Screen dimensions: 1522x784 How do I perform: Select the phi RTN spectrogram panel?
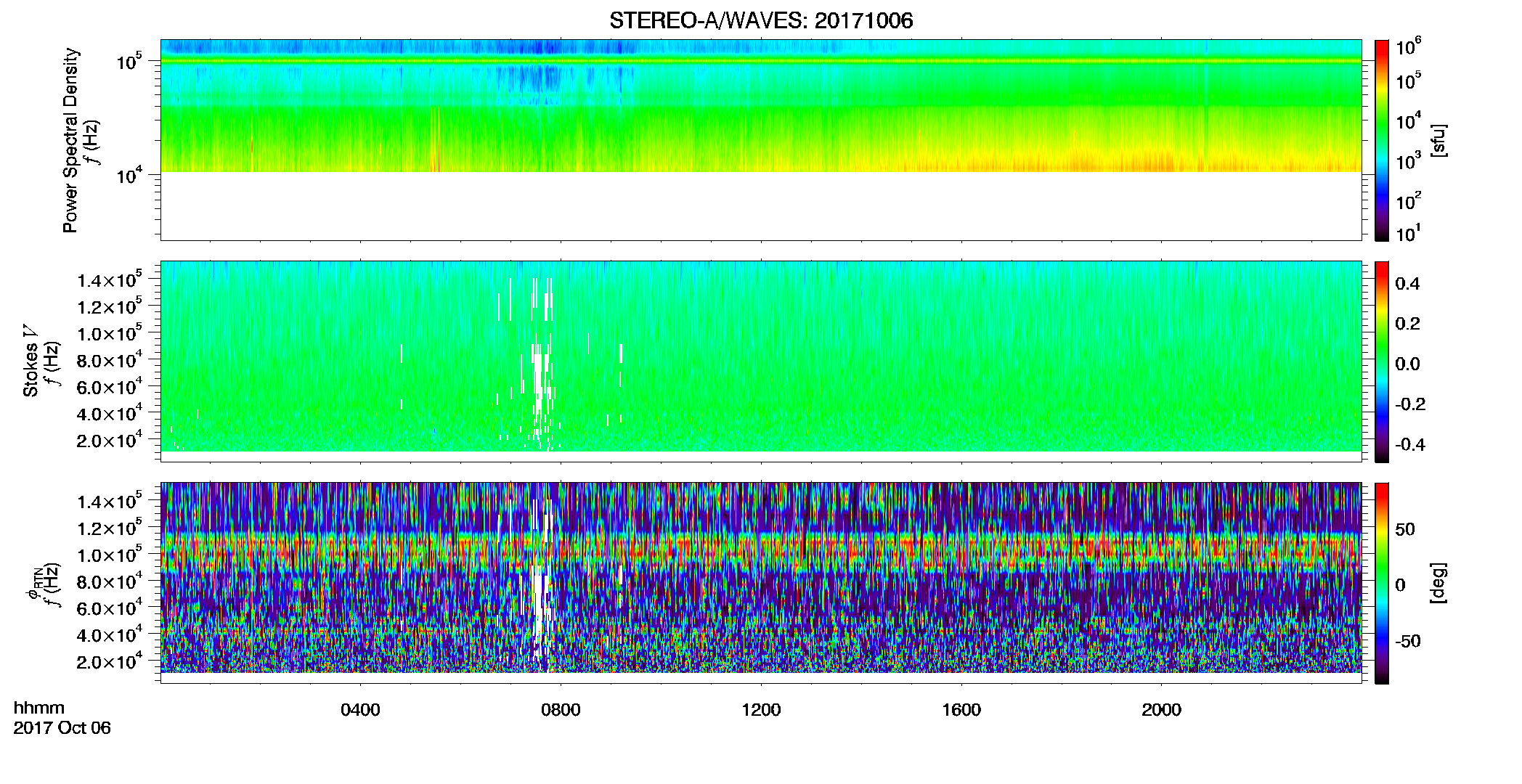pyautogui.click(x=761, y=582)
